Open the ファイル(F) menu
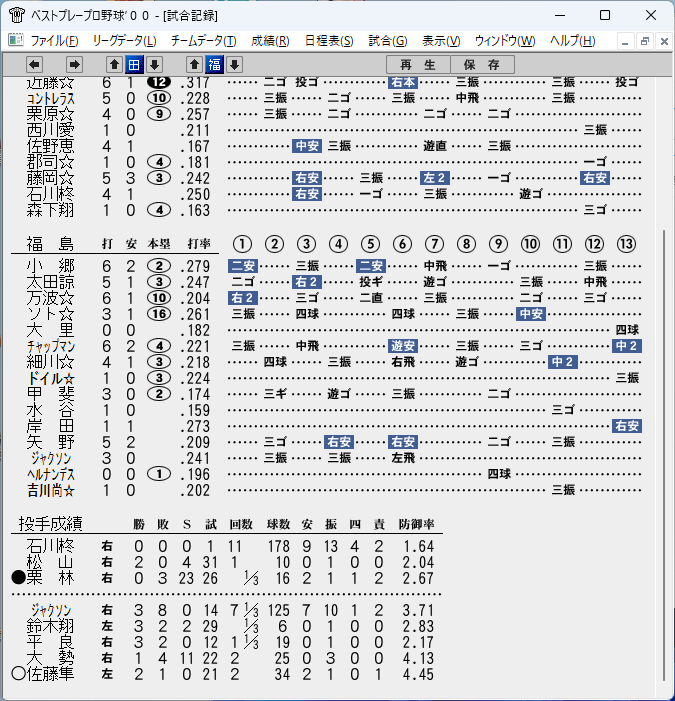The width and height of the screenshot is (675, 701). click(x=55, y=41)
